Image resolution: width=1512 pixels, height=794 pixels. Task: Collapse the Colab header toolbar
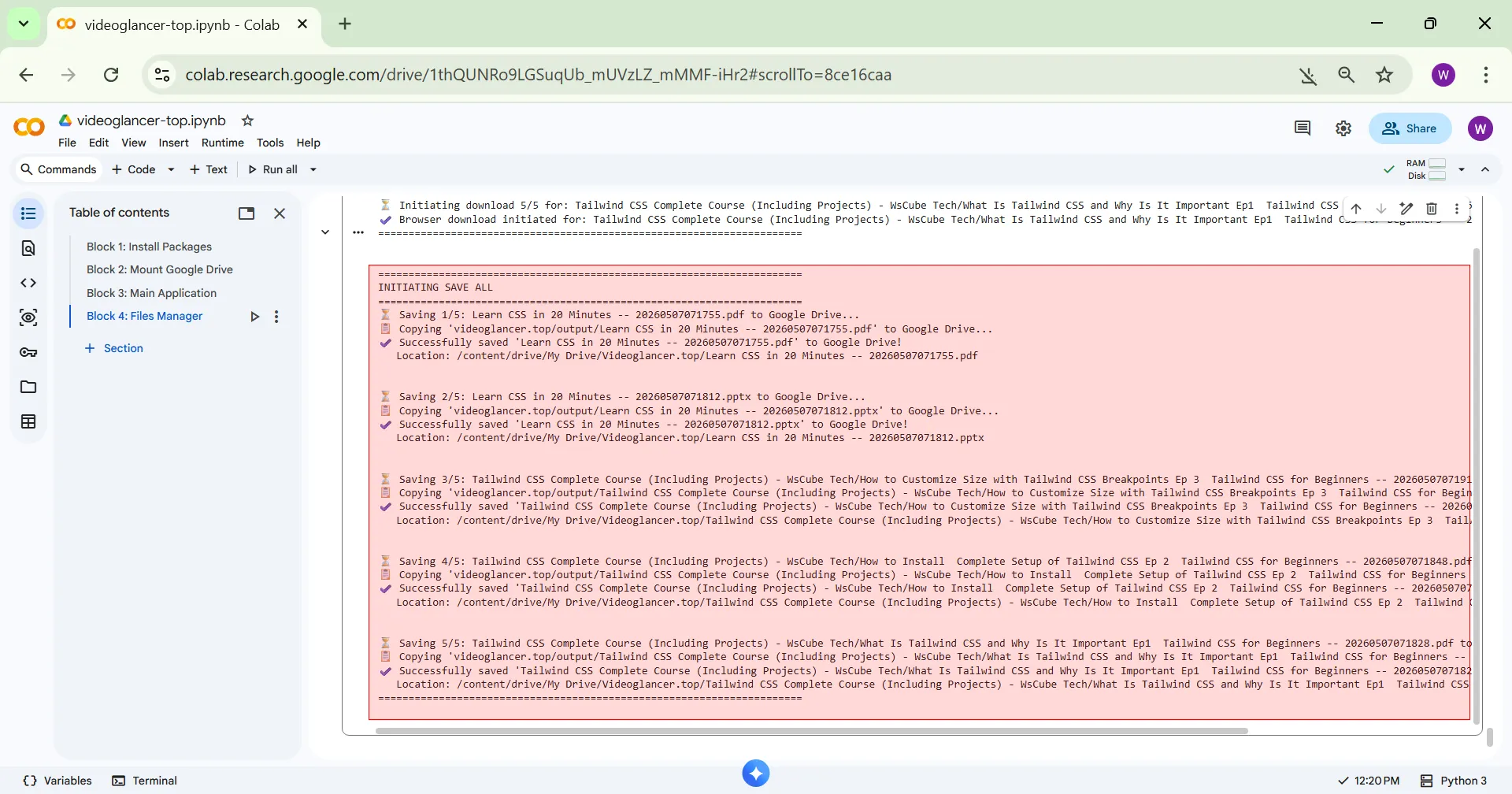[1485, 169]
